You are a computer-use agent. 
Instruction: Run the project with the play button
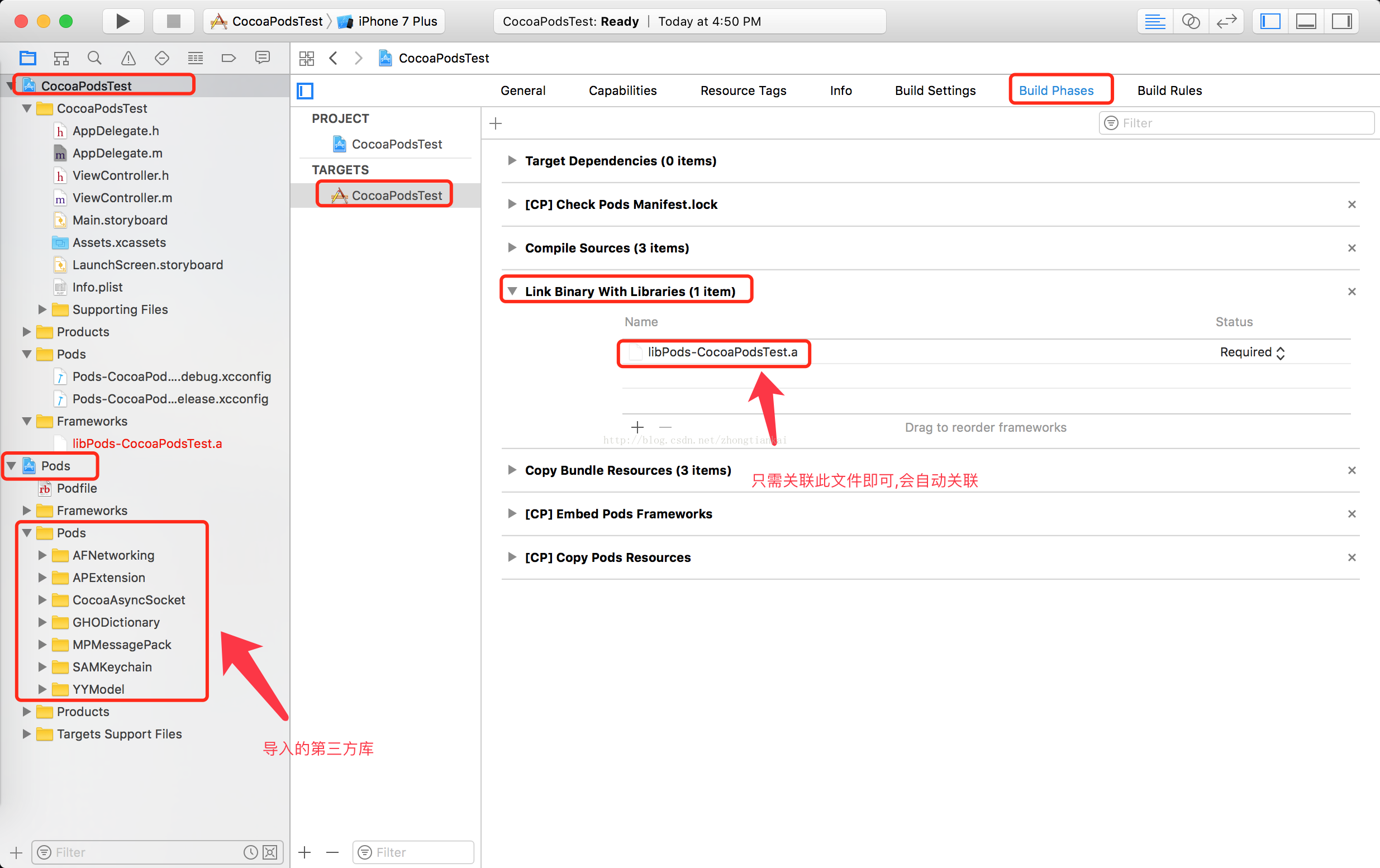point(123,21)
